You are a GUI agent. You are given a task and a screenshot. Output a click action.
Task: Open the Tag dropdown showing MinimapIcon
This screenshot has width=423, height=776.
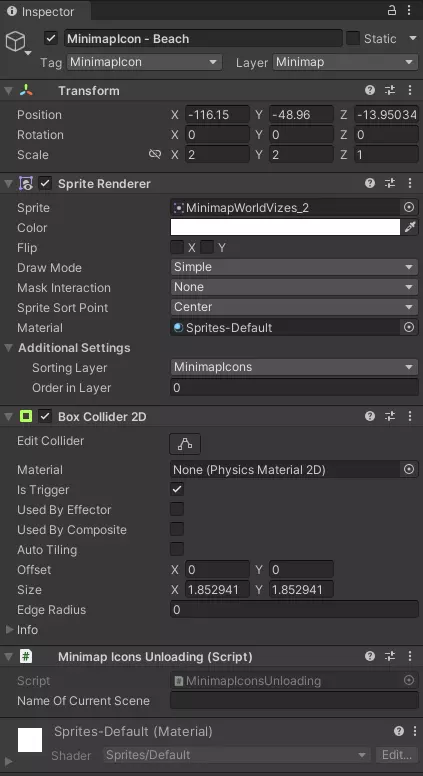(x=144, y=62)
